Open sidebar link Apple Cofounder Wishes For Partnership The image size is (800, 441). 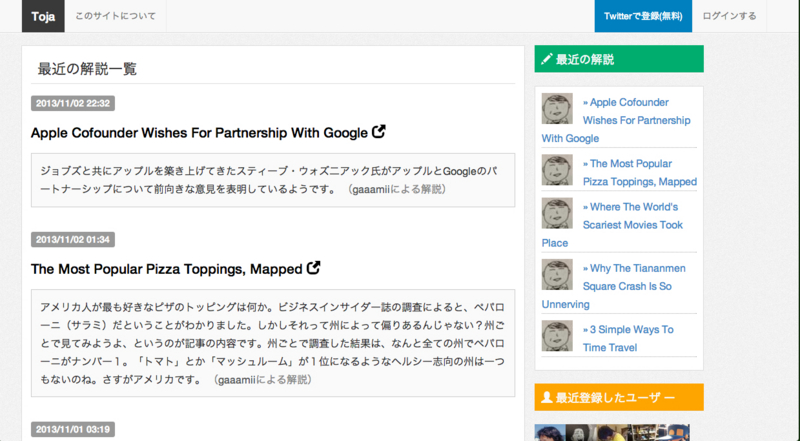pyautogui.click(x=616, y=120)
